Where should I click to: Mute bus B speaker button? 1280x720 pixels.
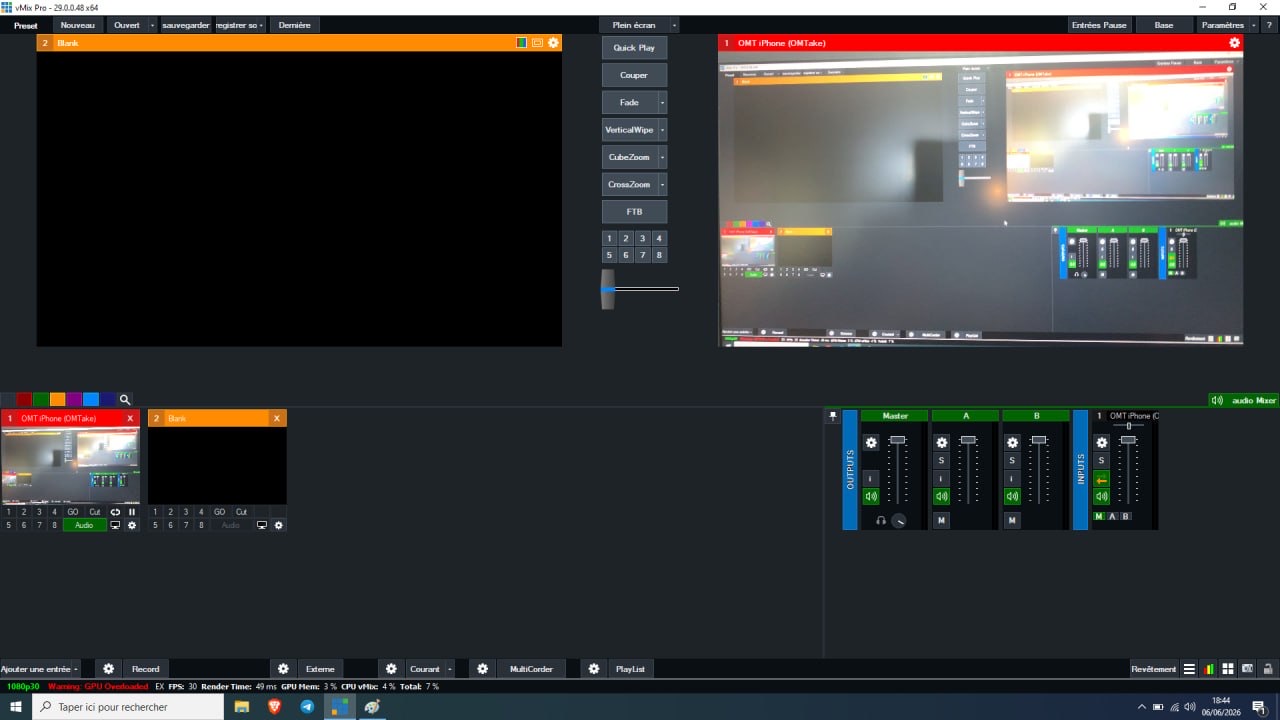(1012, 496)
